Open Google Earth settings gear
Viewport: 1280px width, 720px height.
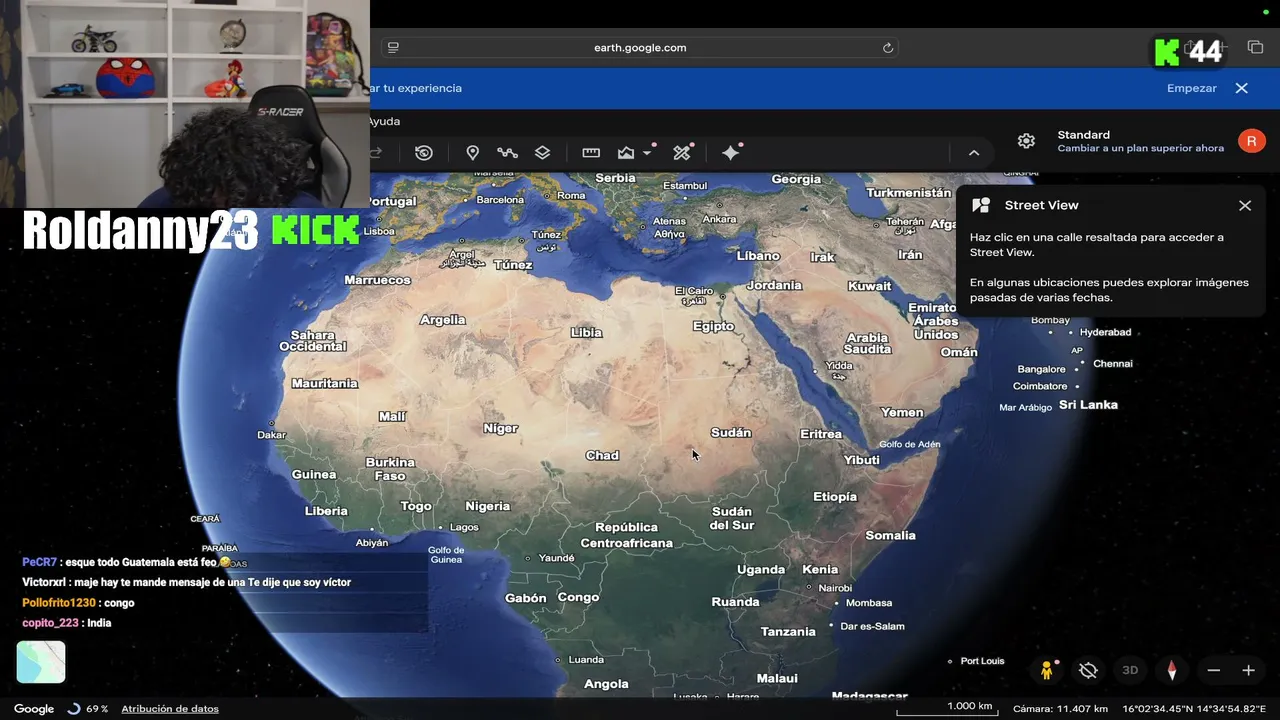(1026, 141)
